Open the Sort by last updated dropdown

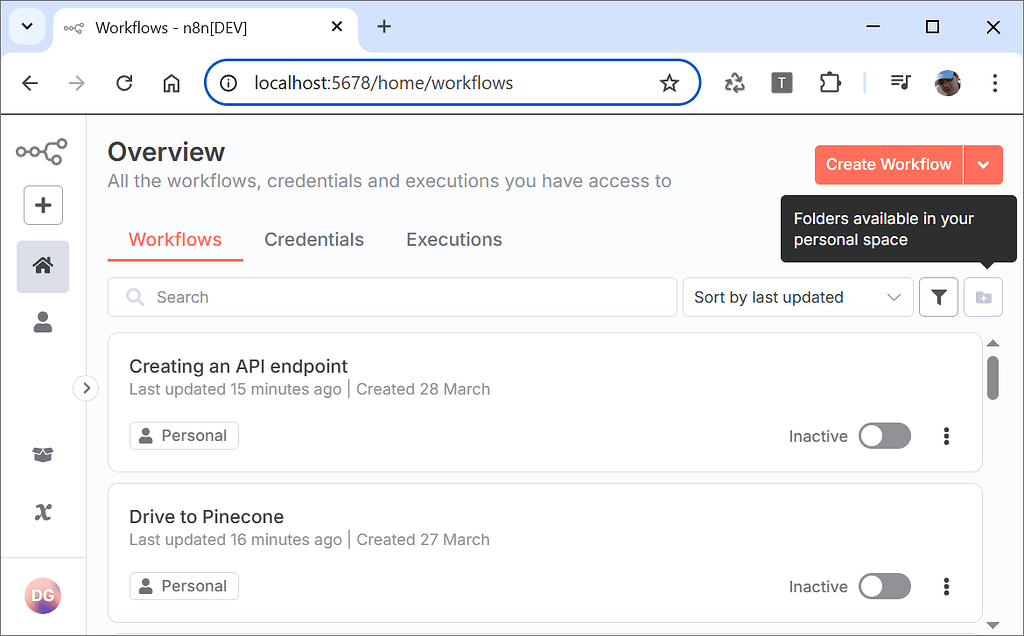coord(797,297)
